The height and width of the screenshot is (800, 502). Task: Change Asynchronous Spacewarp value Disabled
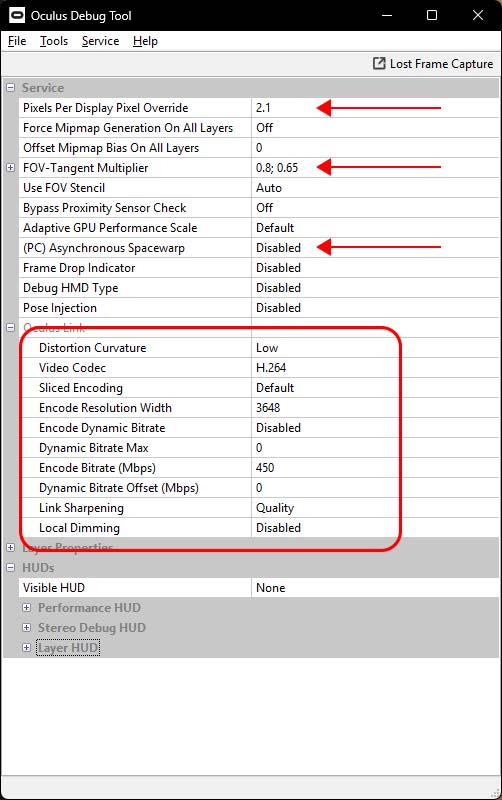(375, 247)
